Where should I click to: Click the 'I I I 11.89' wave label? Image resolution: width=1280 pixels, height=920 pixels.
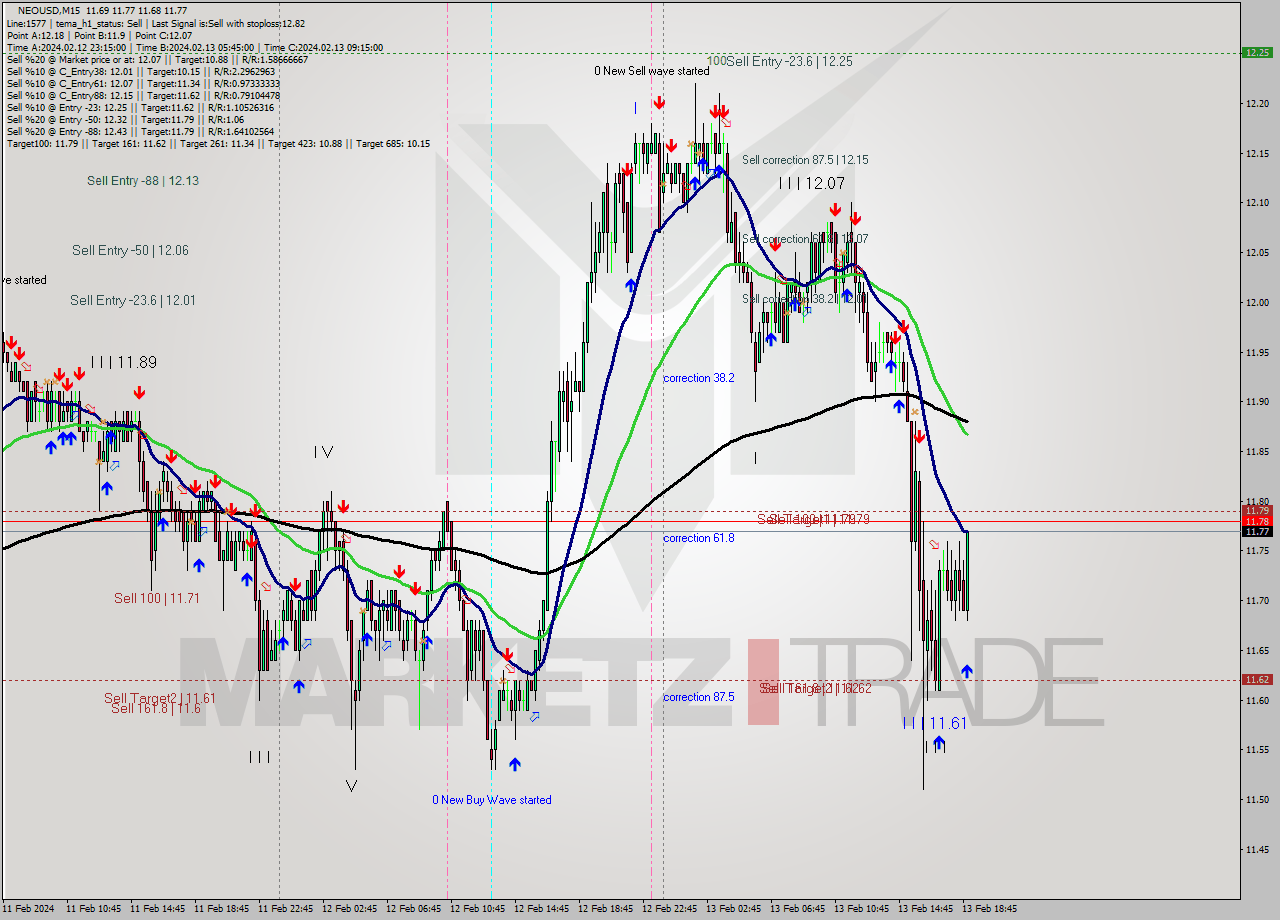click(x=123, y=363)
